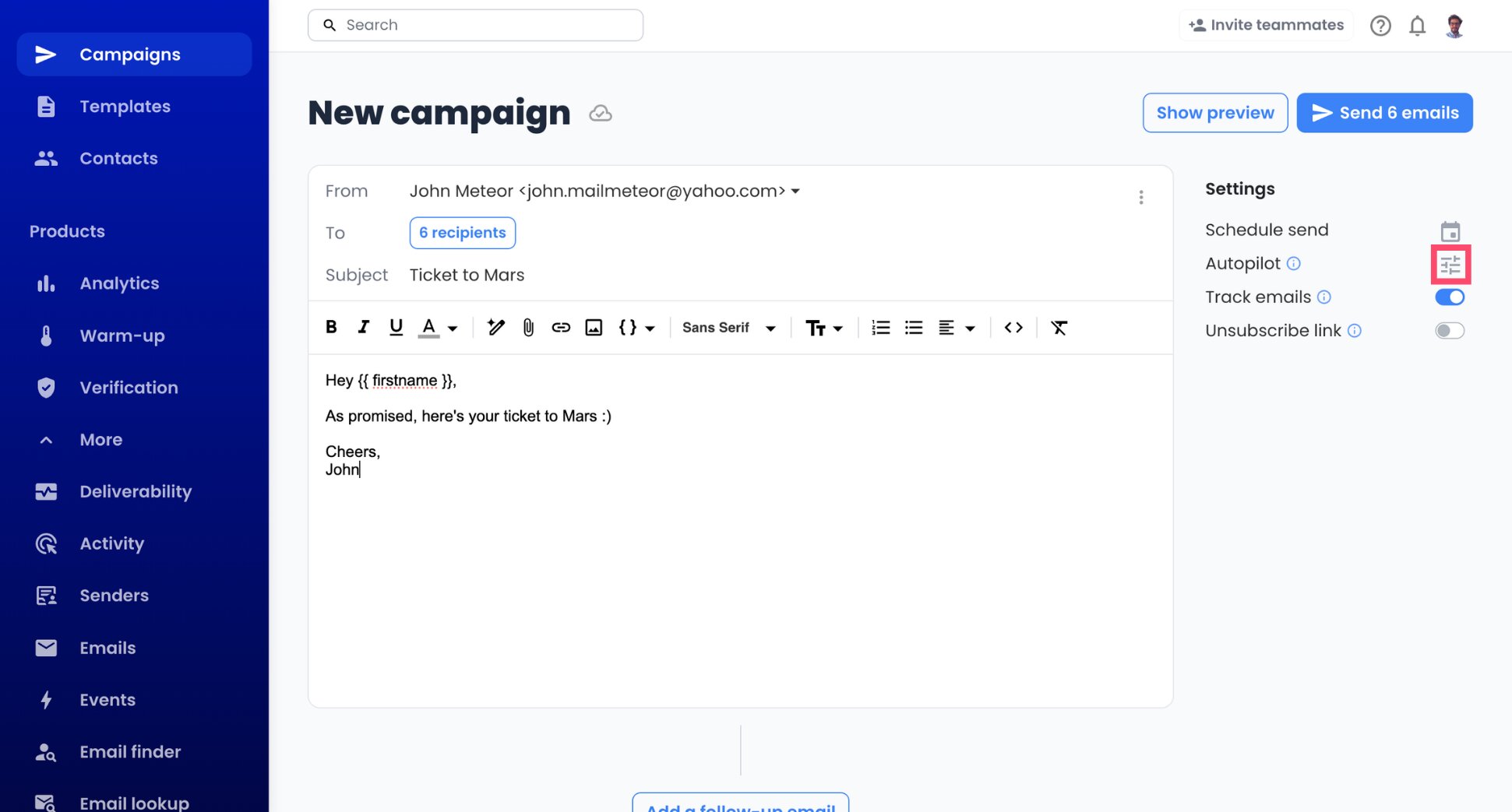Clear text formatting
Image resolution: width=1512 pixels, height=812 pixels.
pyautogui.click(x=1059, y=328)
